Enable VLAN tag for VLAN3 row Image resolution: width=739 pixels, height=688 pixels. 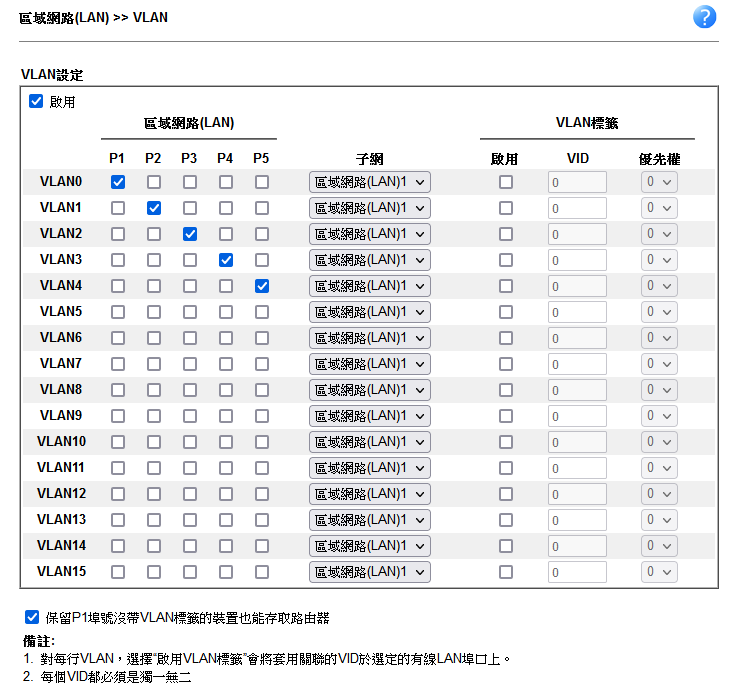click(x=506, y=260)
